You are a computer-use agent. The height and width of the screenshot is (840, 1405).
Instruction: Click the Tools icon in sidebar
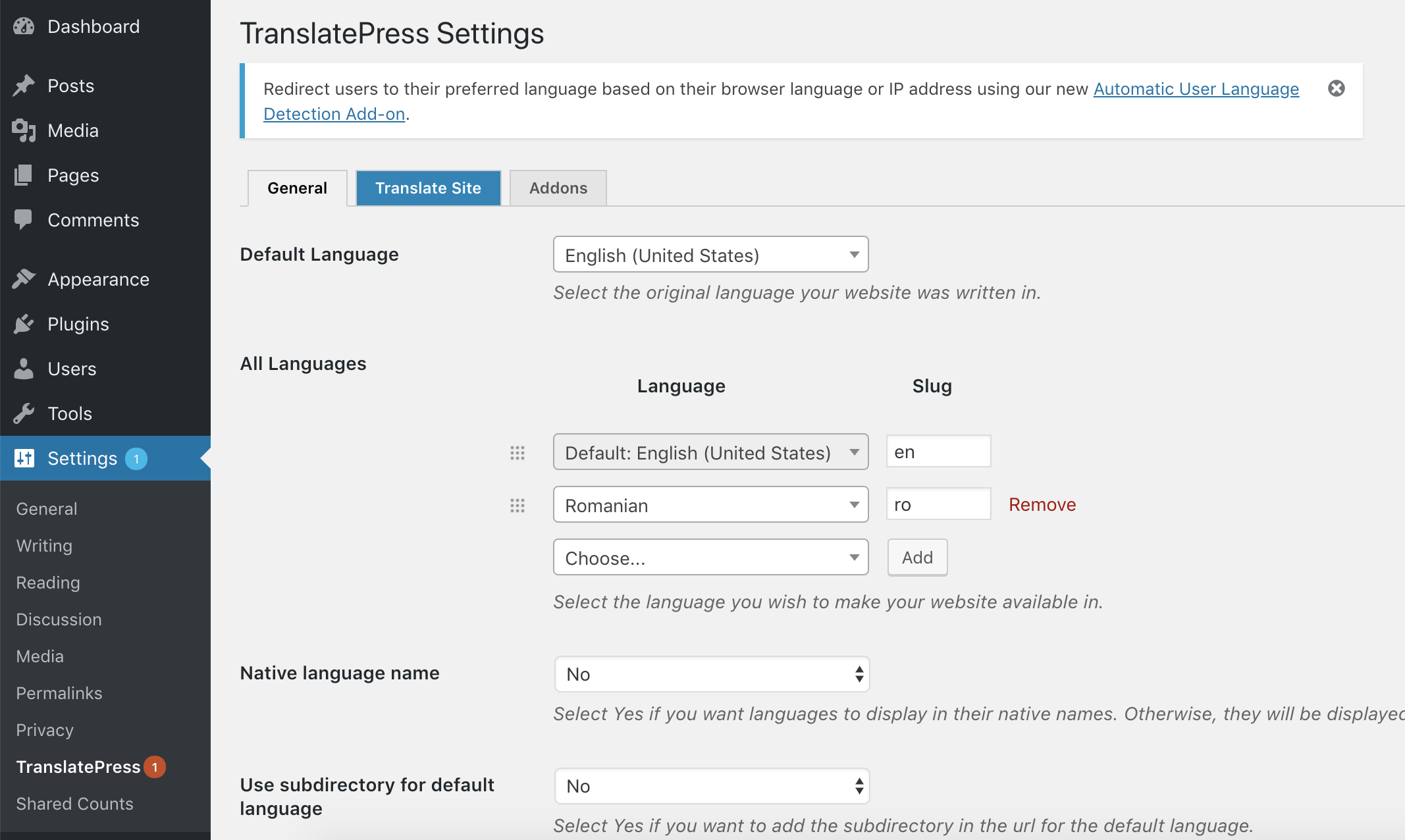coord(25,412)
